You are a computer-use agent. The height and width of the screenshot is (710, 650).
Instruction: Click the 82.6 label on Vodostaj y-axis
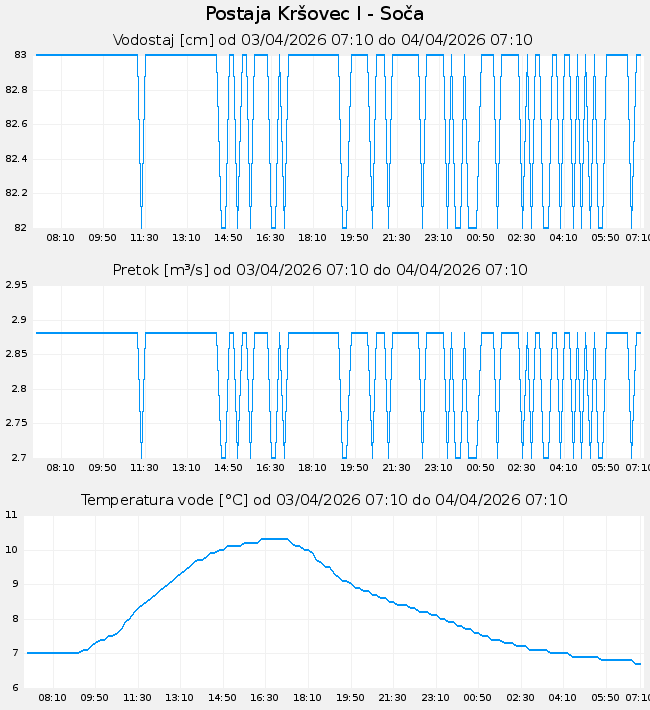[x=16, y=124]
